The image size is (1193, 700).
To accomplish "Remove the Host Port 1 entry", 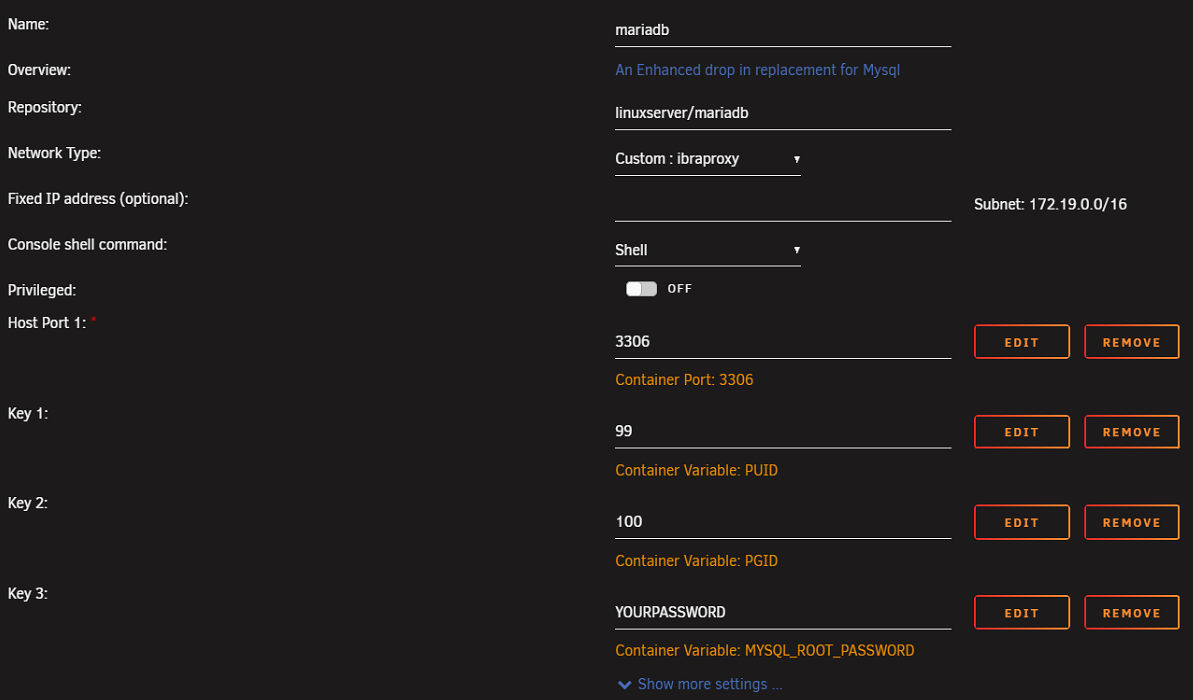I will click(1131, 342).
